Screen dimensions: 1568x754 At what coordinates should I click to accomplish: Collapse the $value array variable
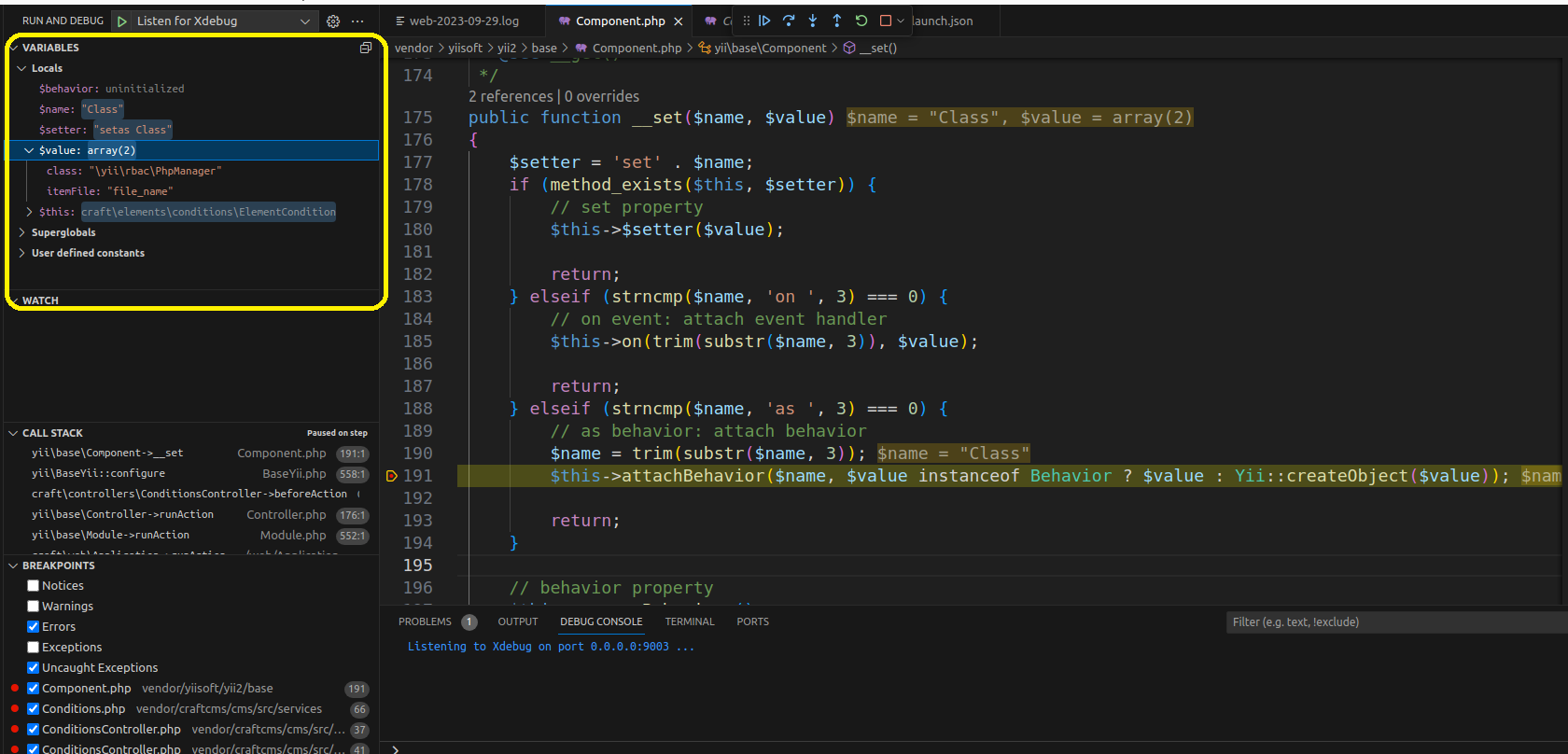coord(29,150)
